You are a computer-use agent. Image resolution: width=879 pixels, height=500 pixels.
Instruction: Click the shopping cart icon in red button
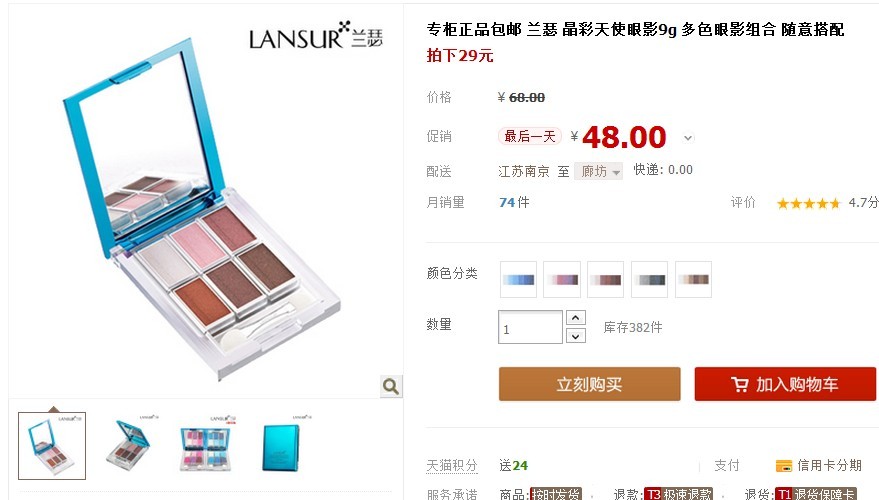point(739,385)
